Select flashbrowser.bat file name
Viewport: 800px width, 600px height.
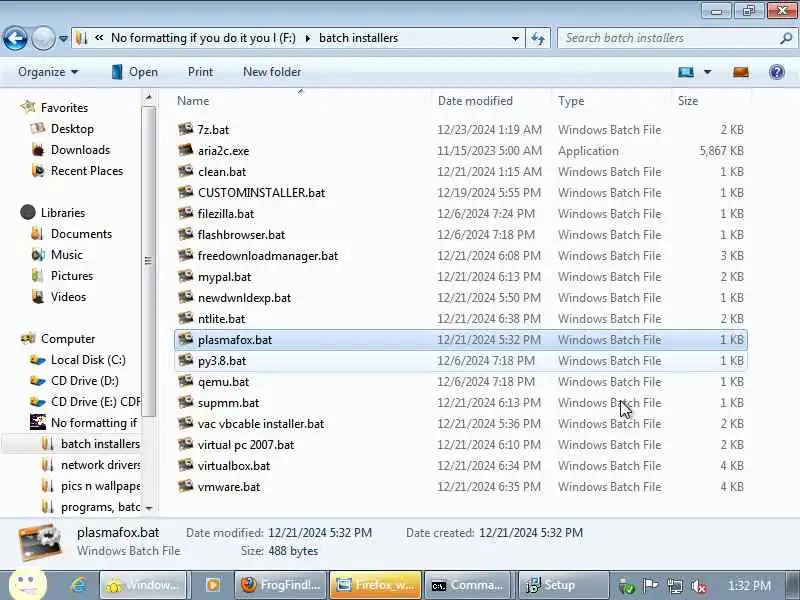(x=241, y=235)
